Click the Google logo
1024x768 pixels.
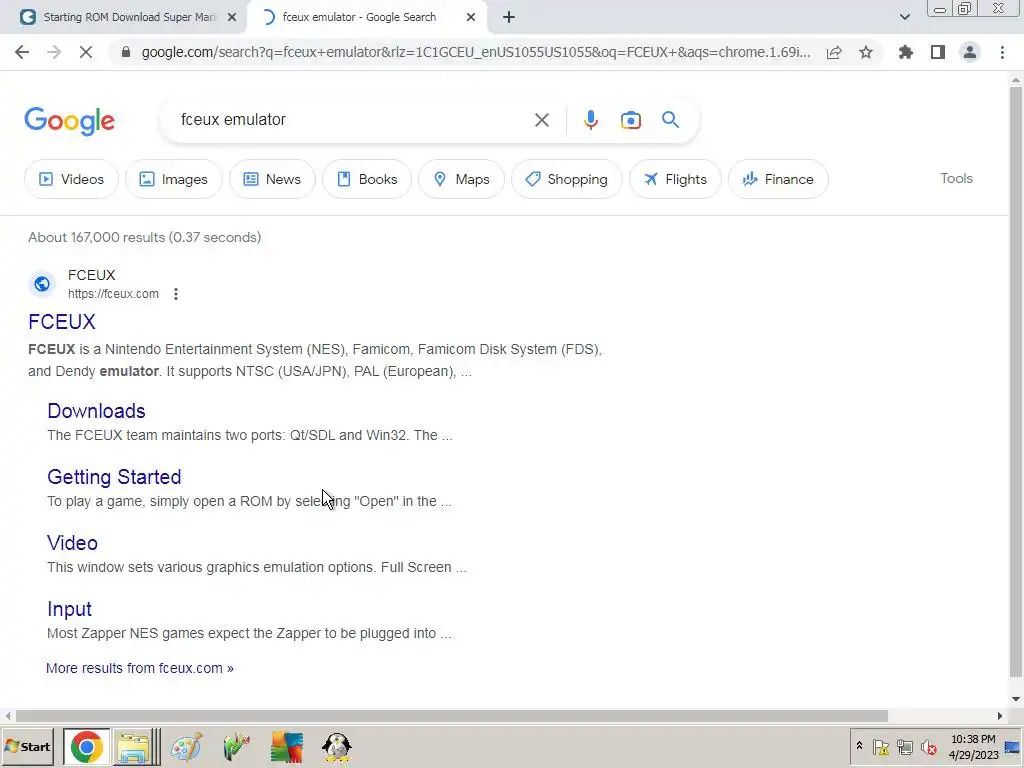click(70, 121)
